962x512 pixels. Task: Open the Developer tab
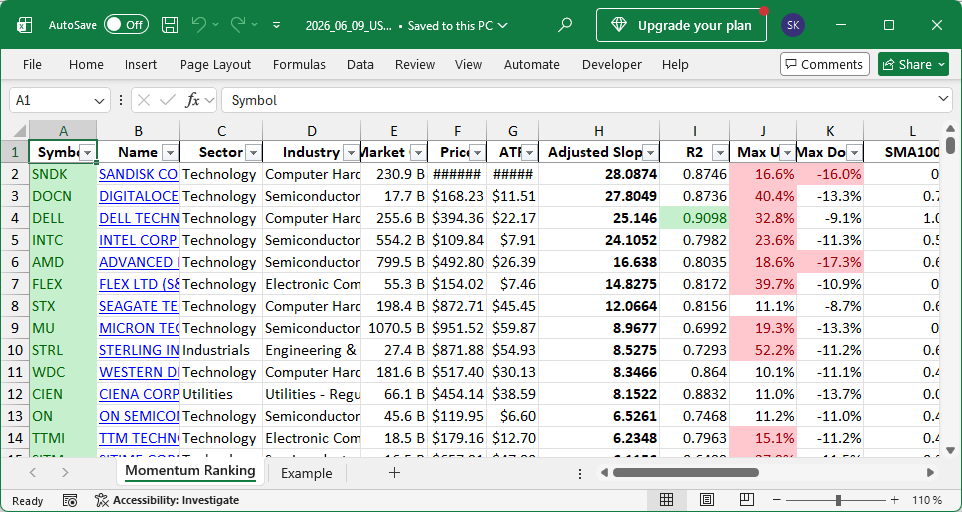[x=612, y=64]
